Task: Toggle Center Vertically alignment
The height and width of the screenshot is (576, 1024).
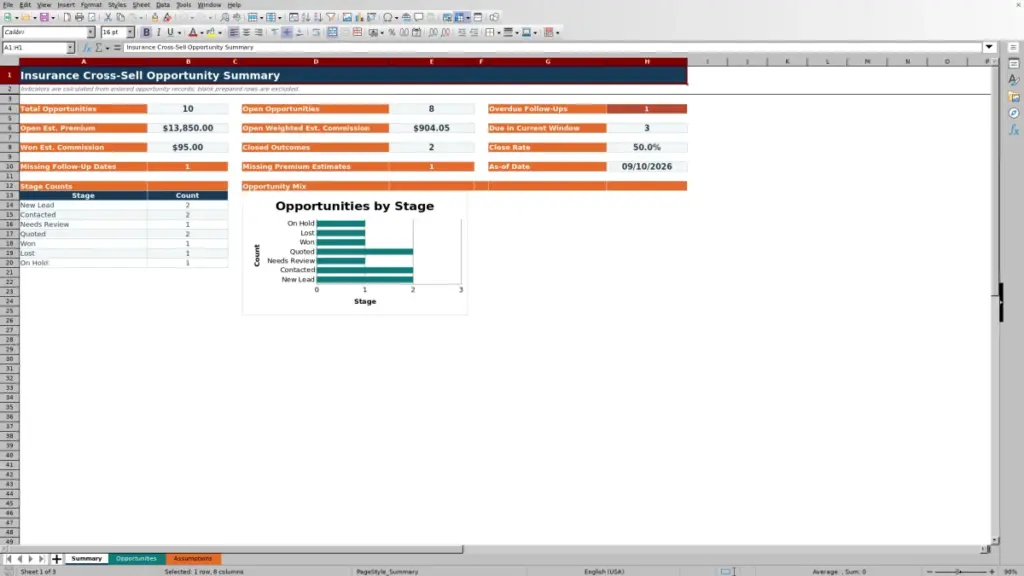Action: click(x=287, y=32)
